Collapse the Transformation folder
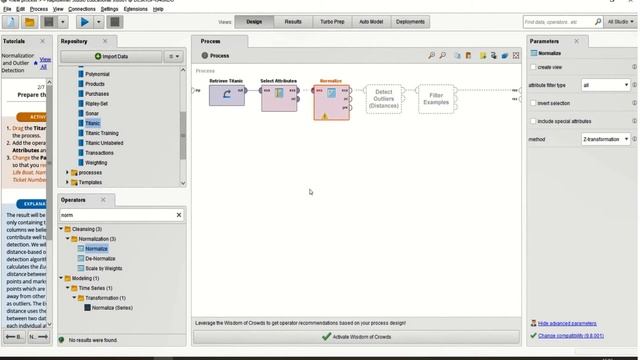640x360 pixels. click(x=74, y=298)
